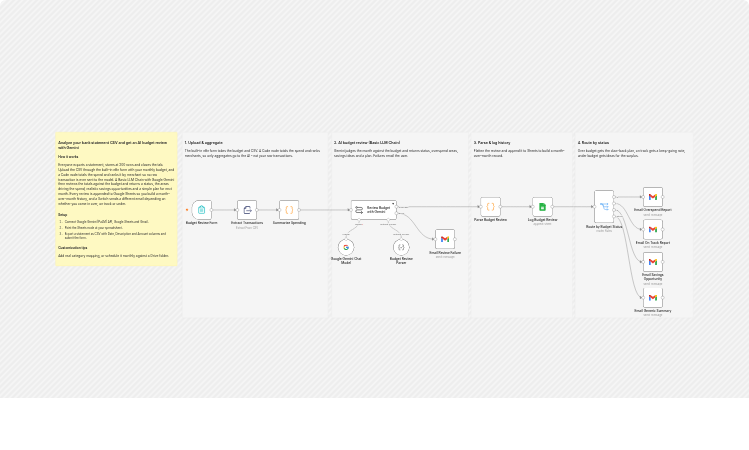
Task: Click the 'Email On Track Report' label
Action: point(653,243)
